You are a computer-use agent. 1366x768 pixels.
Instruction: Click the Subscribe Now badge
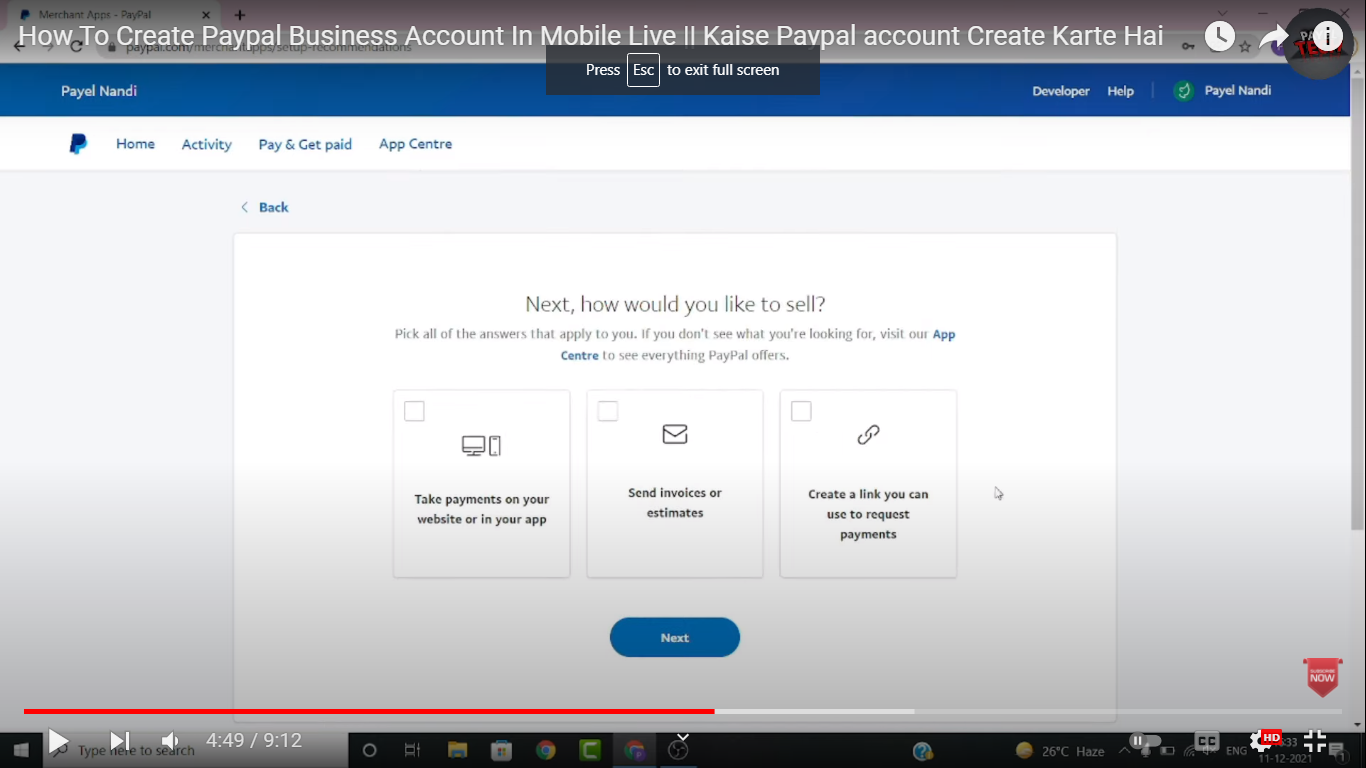tap(1322, 677)
